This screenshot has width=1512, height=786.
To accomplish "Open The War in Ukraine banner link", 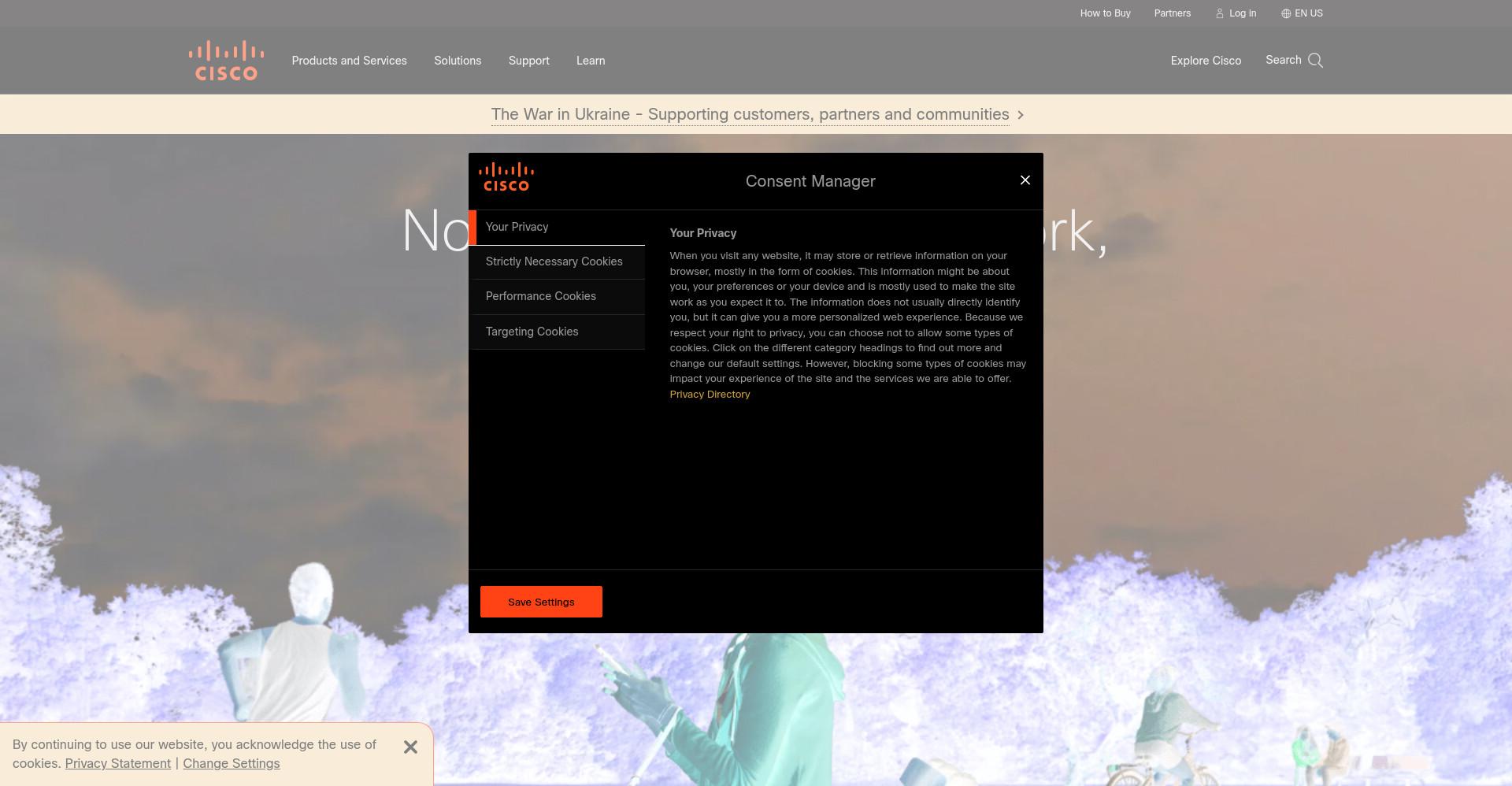I will tap(750, 114).
